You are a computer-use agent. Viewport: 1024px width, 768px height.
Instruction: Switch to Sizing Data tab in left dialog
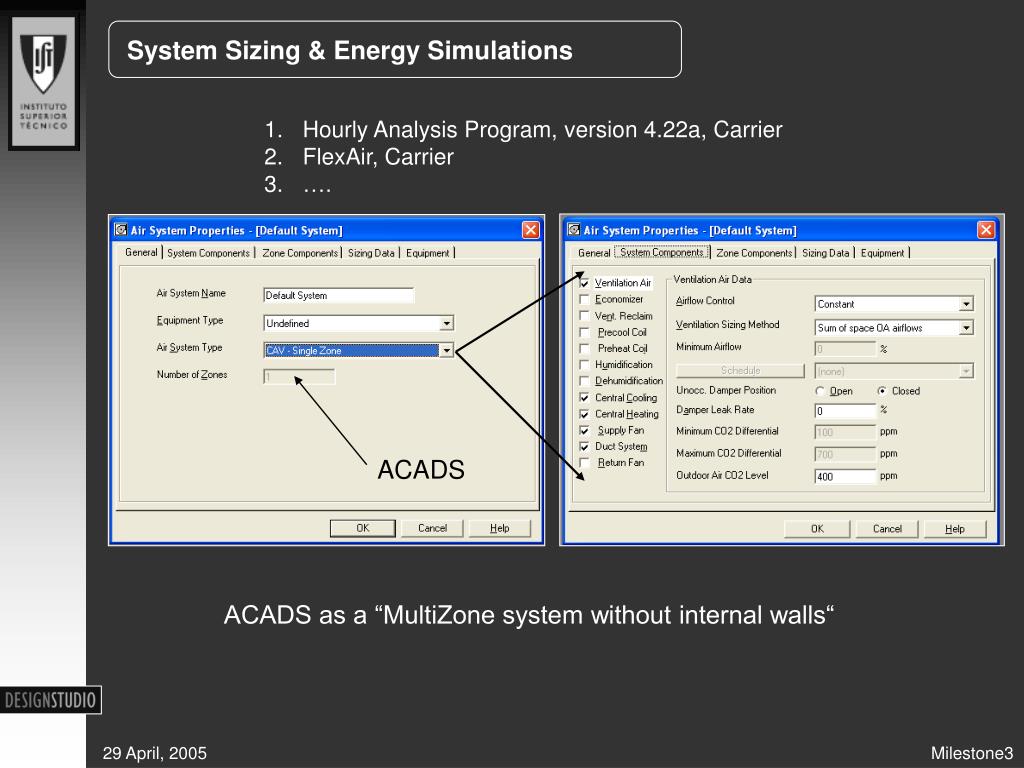(x=371, y=253)
